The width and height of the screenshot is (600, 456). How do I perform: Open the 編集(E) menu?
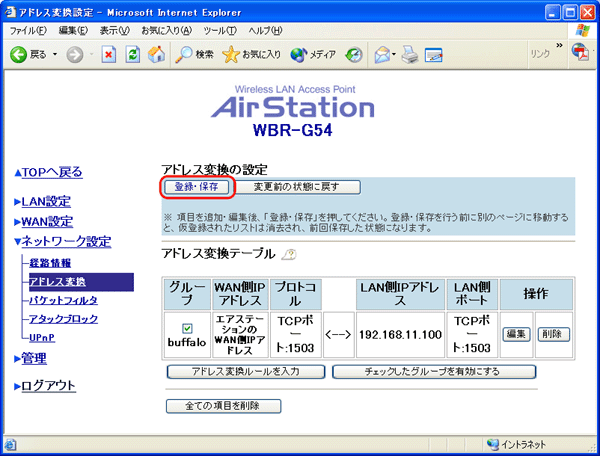click(73, 31)
